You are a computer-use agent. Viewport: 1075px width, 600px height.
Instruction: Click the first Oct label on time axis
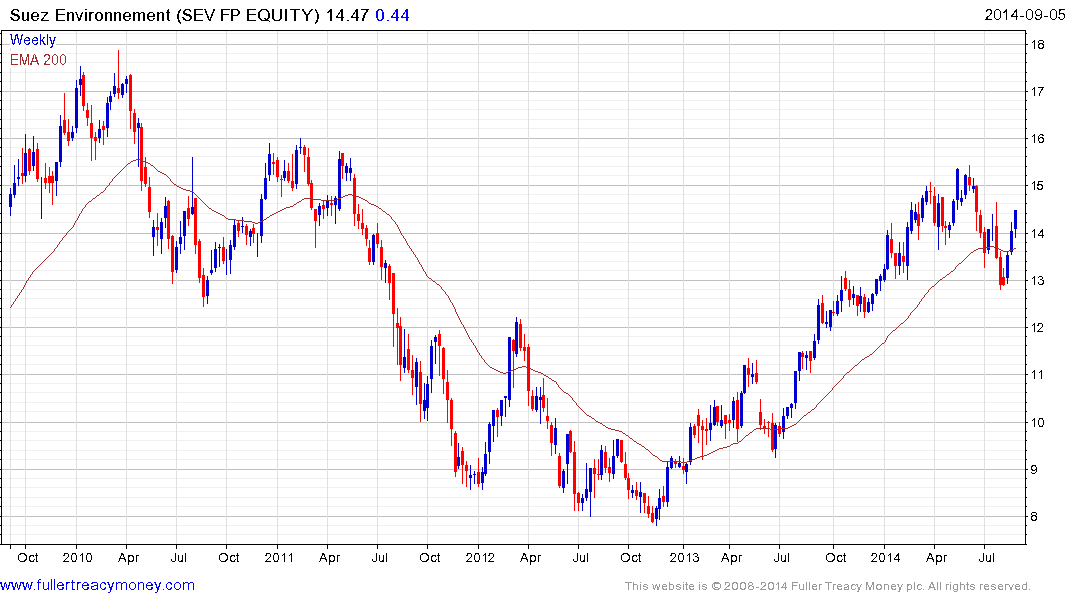pyautogui.click(x=27, y=557)
